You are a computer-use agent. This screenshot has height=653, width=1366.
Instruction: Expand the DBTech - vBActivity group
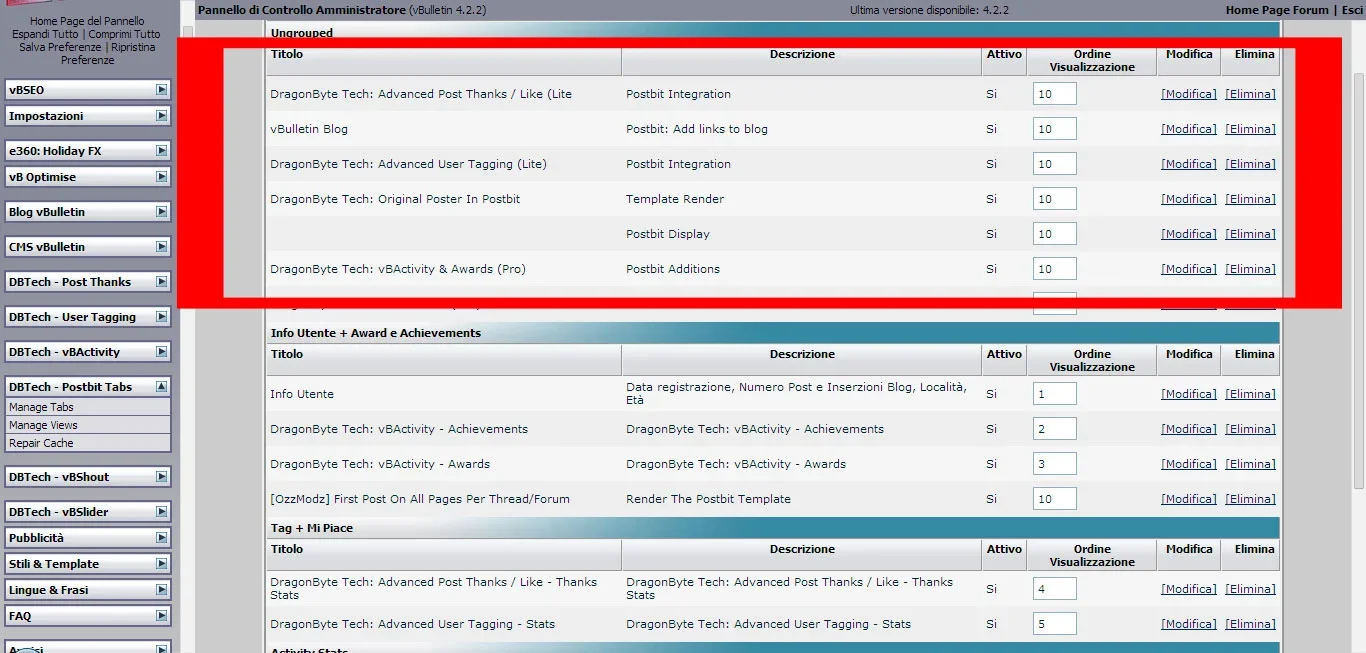(161, 352)
